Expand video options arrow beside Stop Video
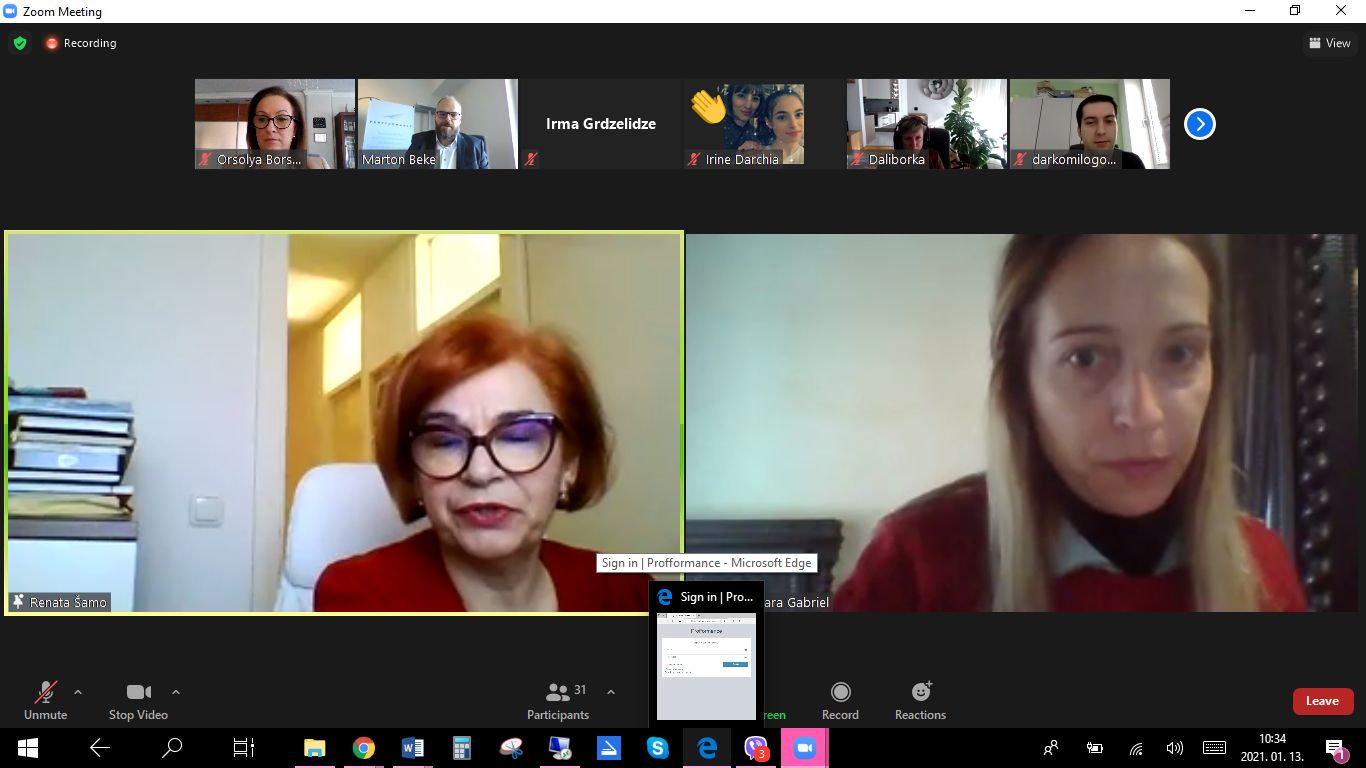The width and height of the screenshot is (1366, 768). click(x=176, y=692)
